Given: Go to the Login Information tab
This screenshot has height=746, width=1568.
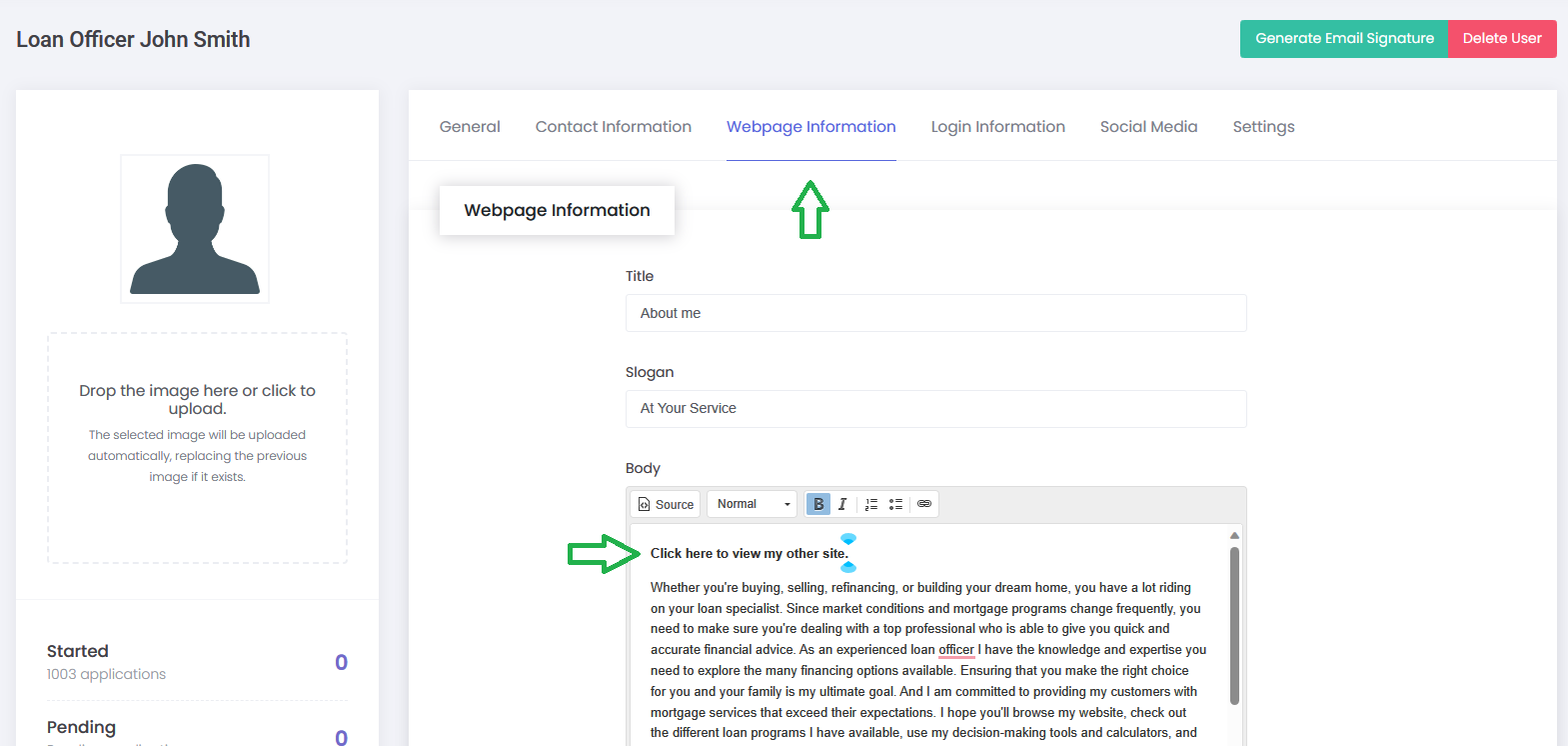Looking at the screenshot, I should (997, 127).
